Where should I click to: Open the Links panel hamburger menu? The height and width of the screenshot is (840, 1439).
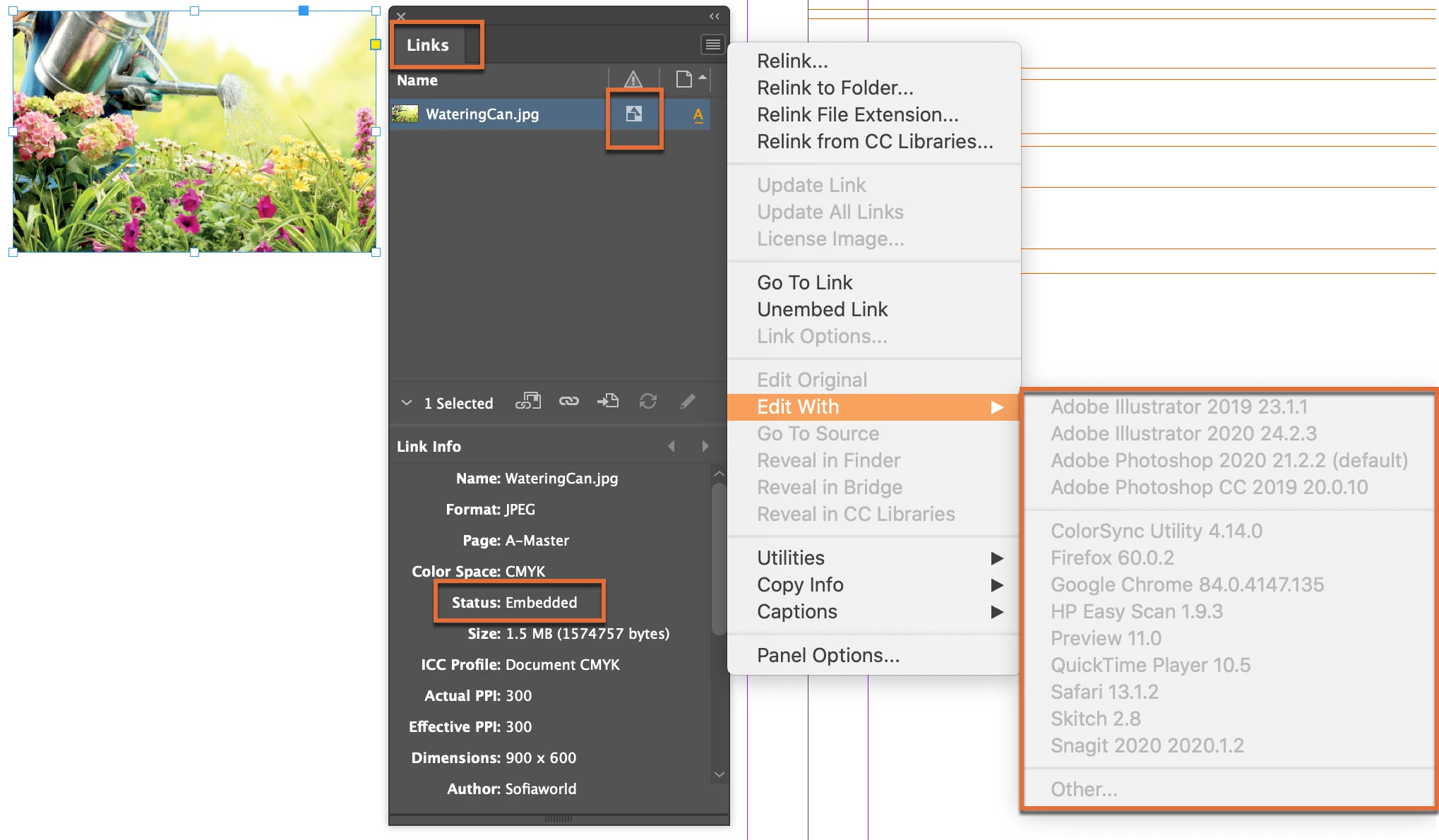point(712,45)
